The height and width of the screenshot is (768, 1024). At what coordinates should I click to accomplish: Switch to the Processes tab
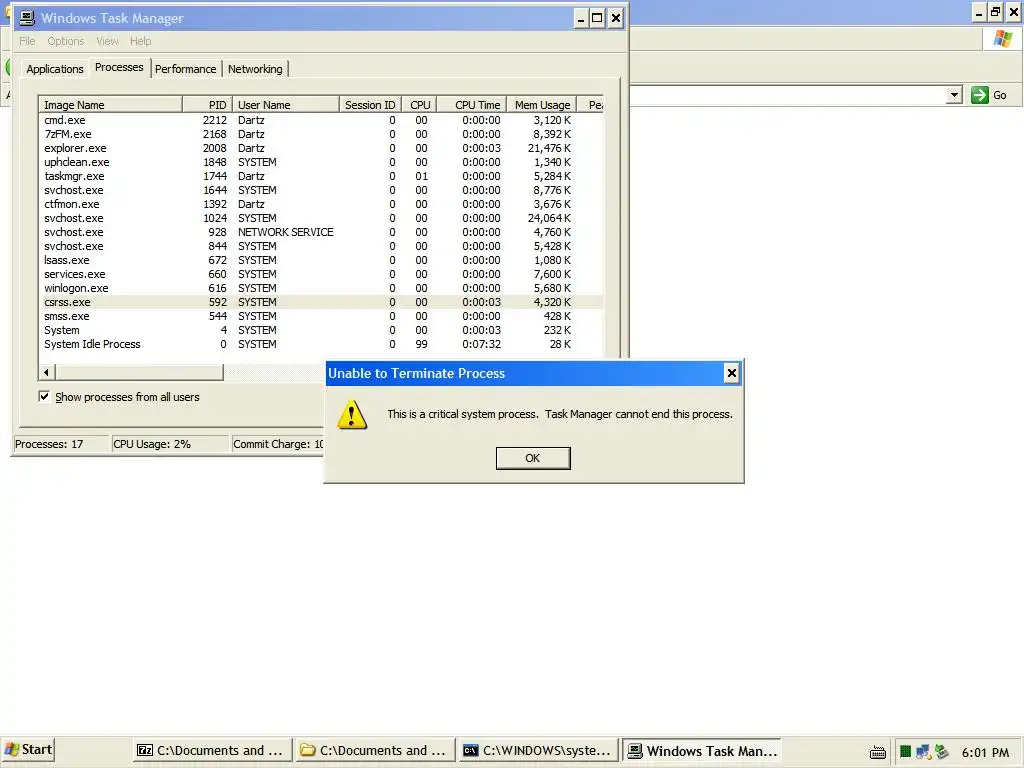[x=119, y=67]
